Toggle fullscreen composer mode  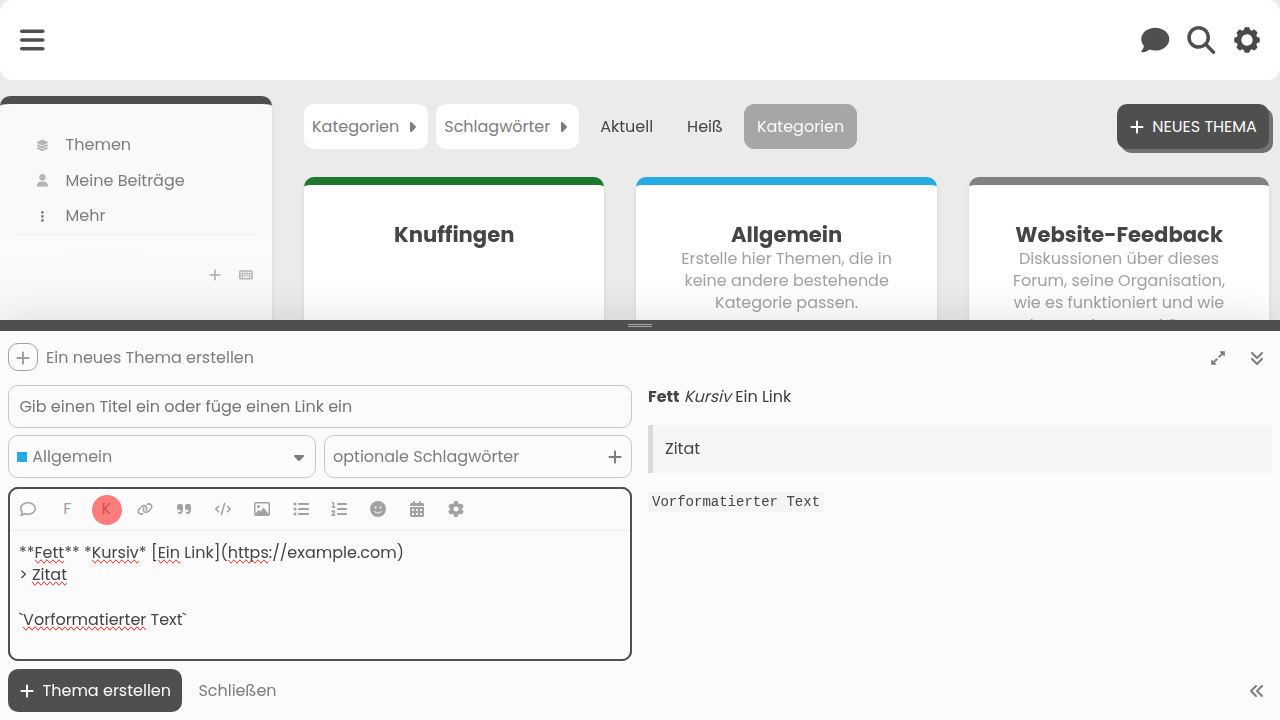point(1218,358)
